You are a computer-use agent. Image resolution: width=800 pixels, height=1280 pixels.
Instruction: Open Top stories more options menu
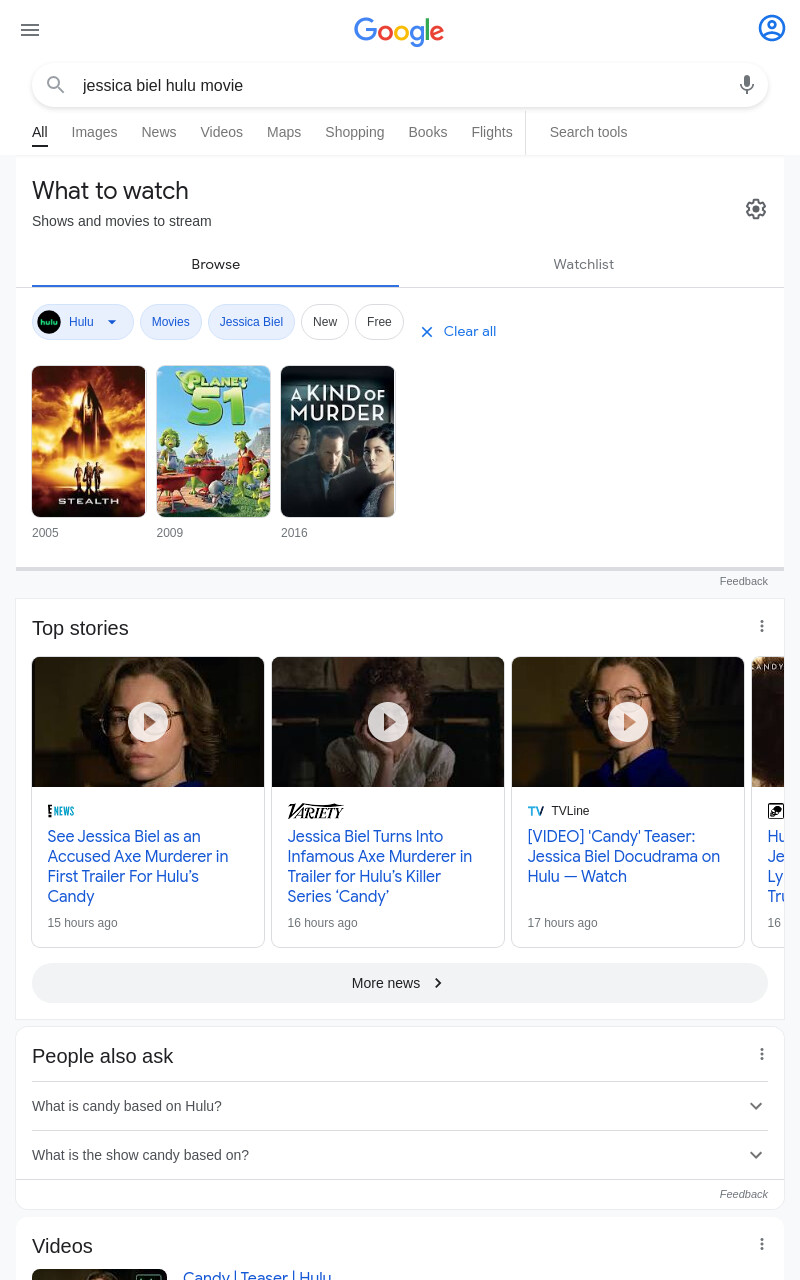[x=762, y=626]
